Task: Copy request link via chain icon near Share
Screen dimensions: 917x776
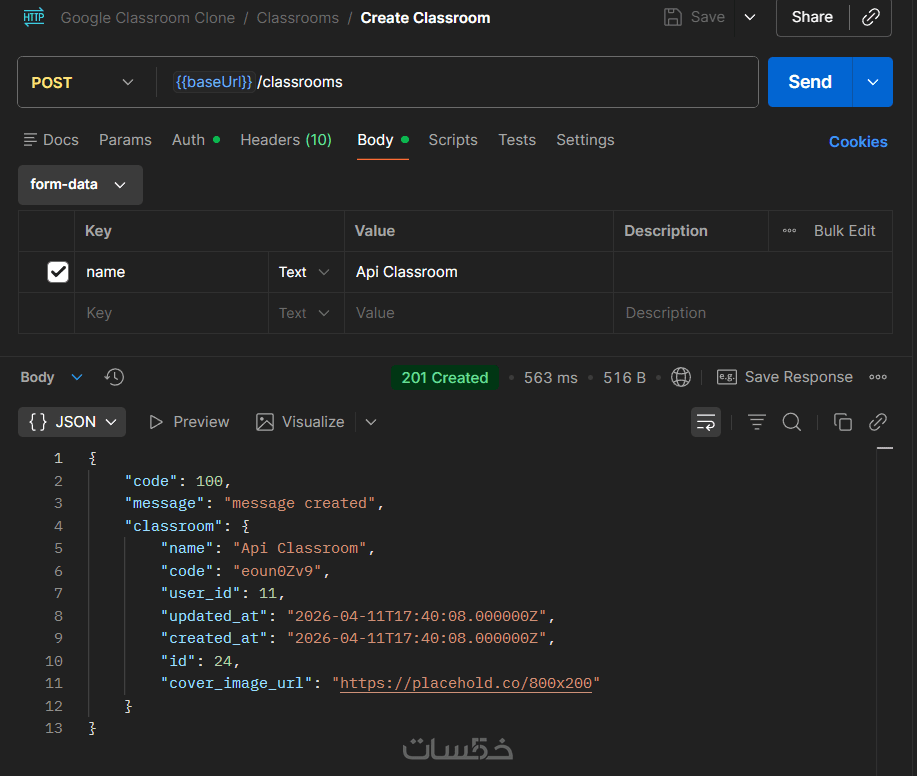Action: (x=871, y=18)
